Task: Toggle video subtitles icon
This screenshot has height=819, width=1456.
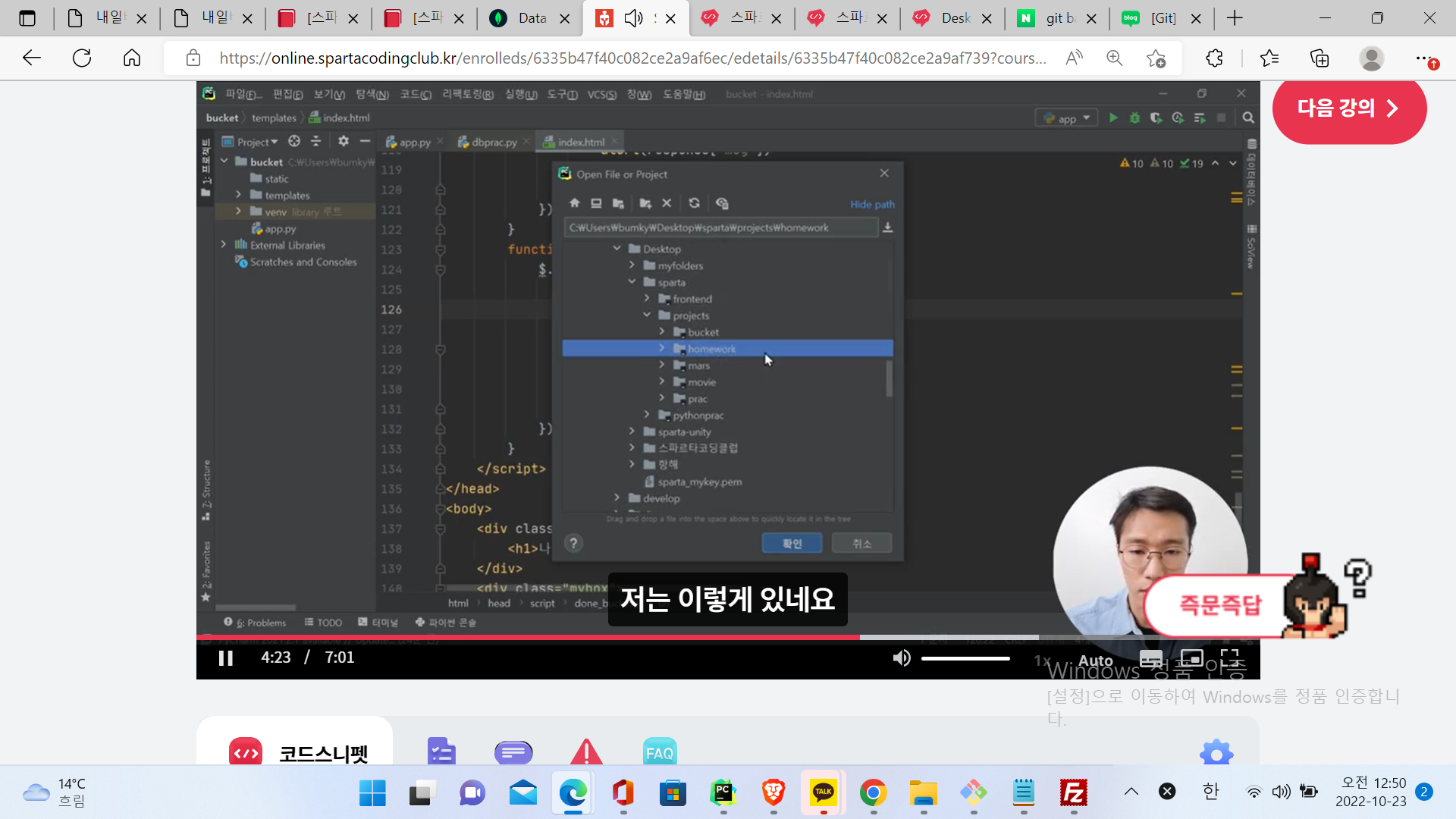Action: pos(1150,658)
